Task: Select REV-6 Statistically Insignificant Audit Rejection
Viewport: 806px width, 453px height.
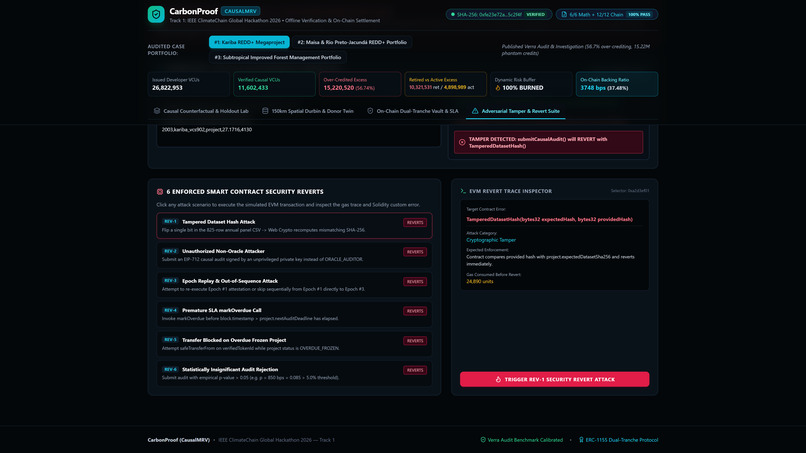Action: [x=295, y=373]
